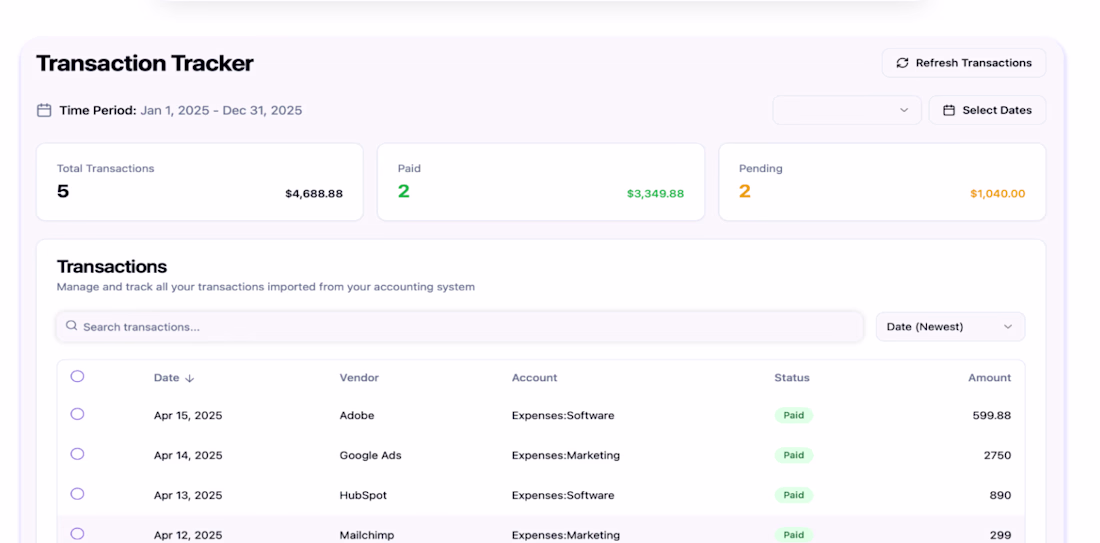The image size is (1100, 543).
Task: Sort by the Date column header
Action: pos(173,377)
